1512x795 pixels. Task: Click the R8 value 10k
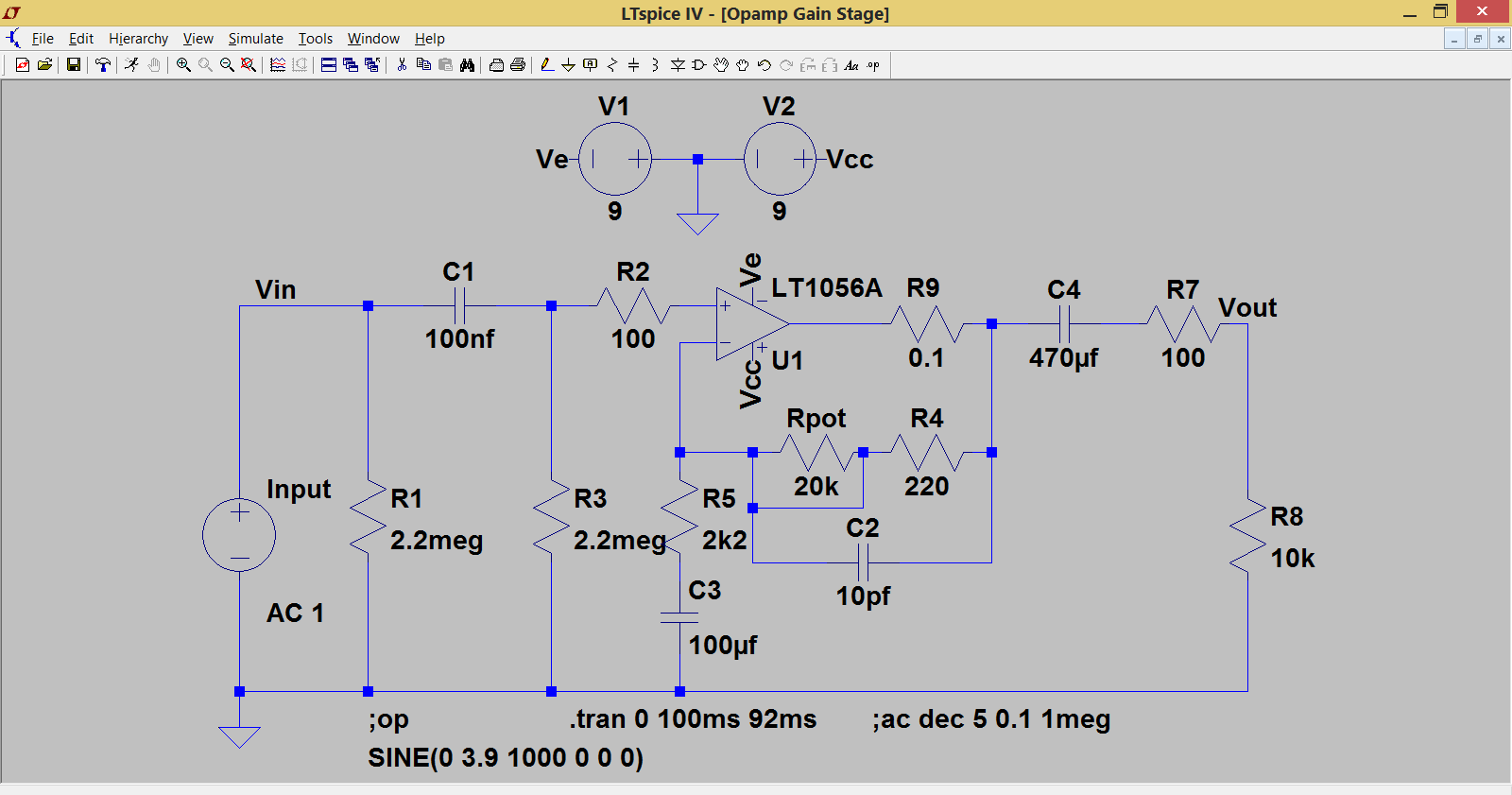[1293, 559]
